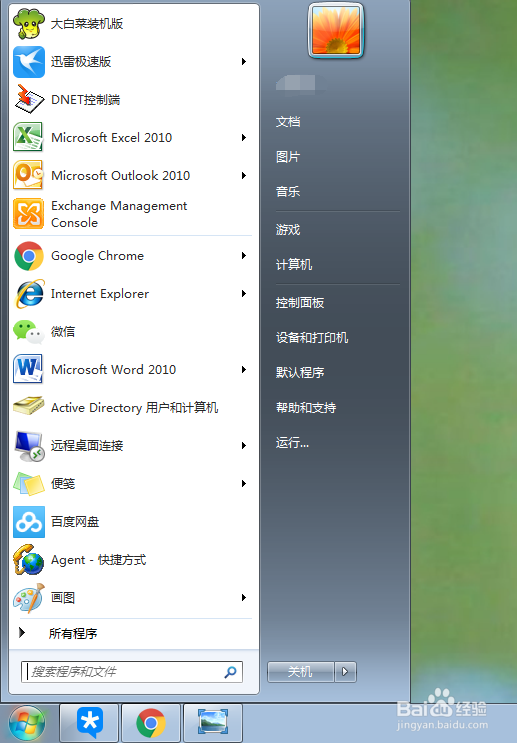Screen dimensions: 517x743
Task: Click the 关机 shutdown button
Action: coord(300,671)
